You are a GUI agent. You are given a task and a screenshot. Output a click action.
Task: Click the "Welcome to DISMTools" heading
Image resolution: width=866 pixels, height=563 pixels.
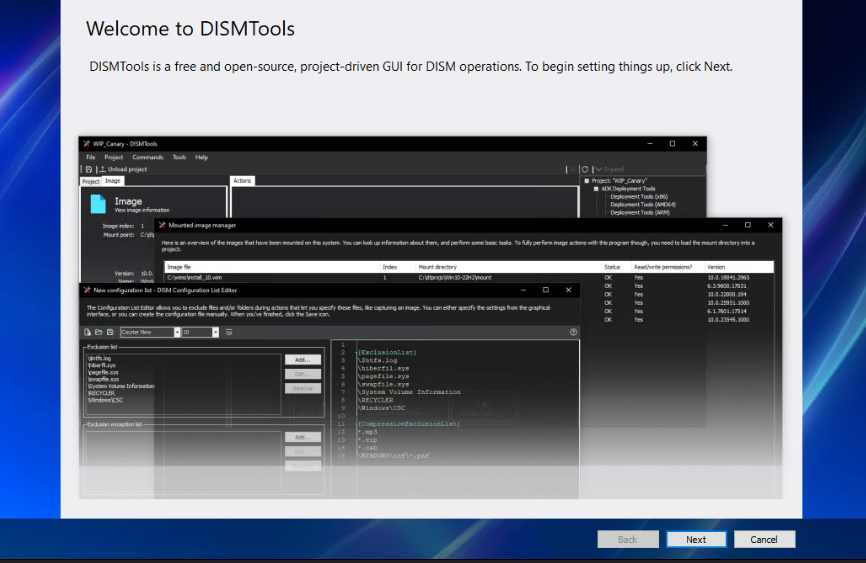click(191, 29)
